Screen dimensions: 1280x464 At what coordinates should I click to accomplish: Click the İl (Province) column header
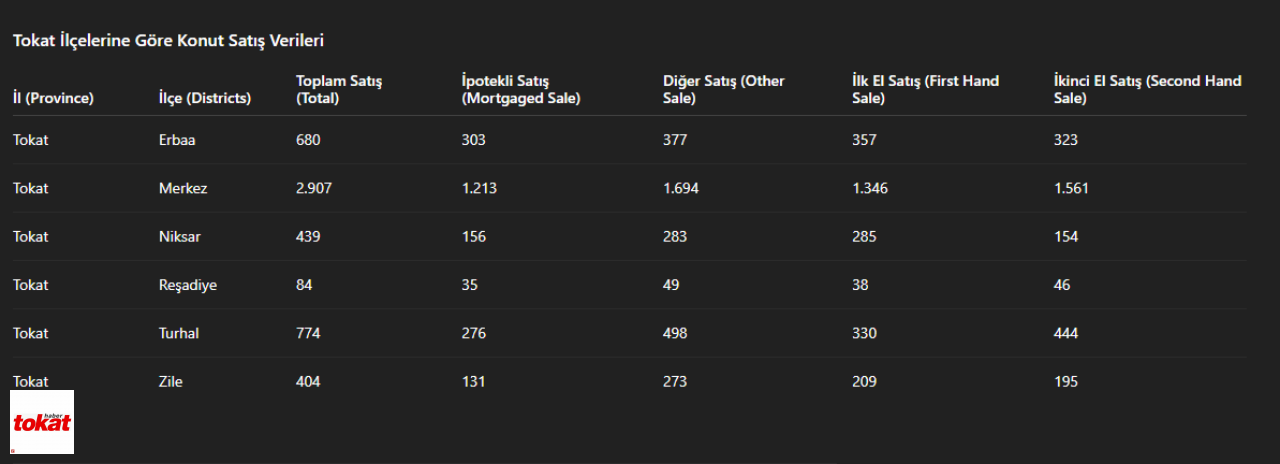point(53,98)
